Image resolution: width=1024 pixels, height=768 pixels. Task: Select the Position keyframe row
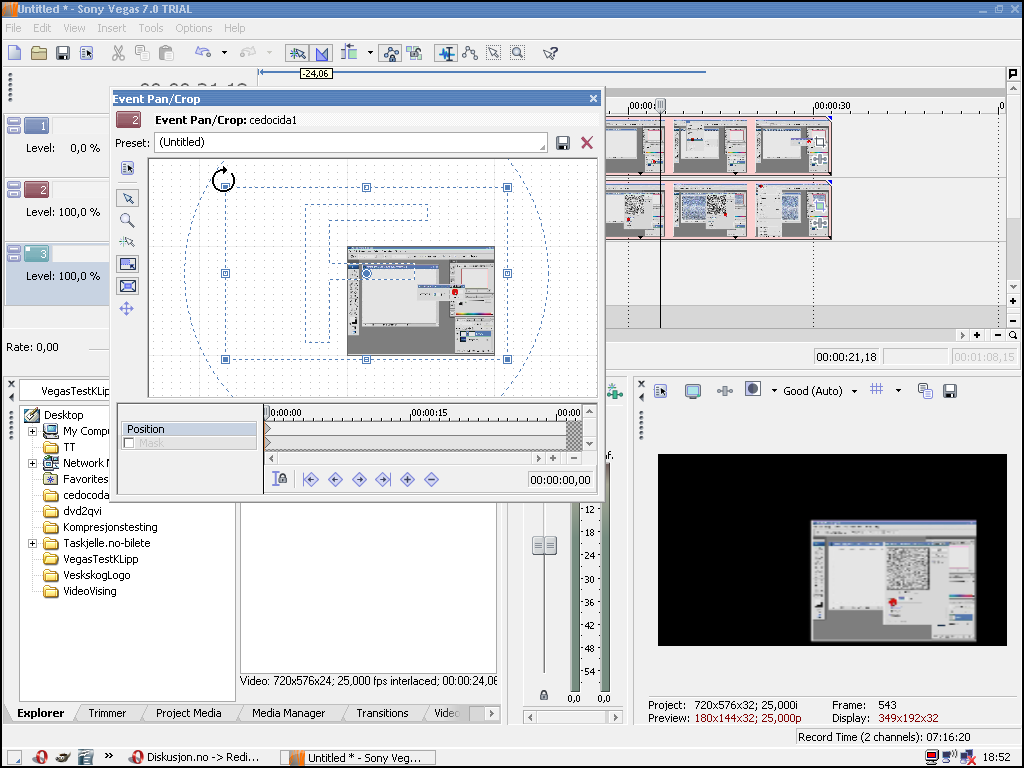point(189,429)
